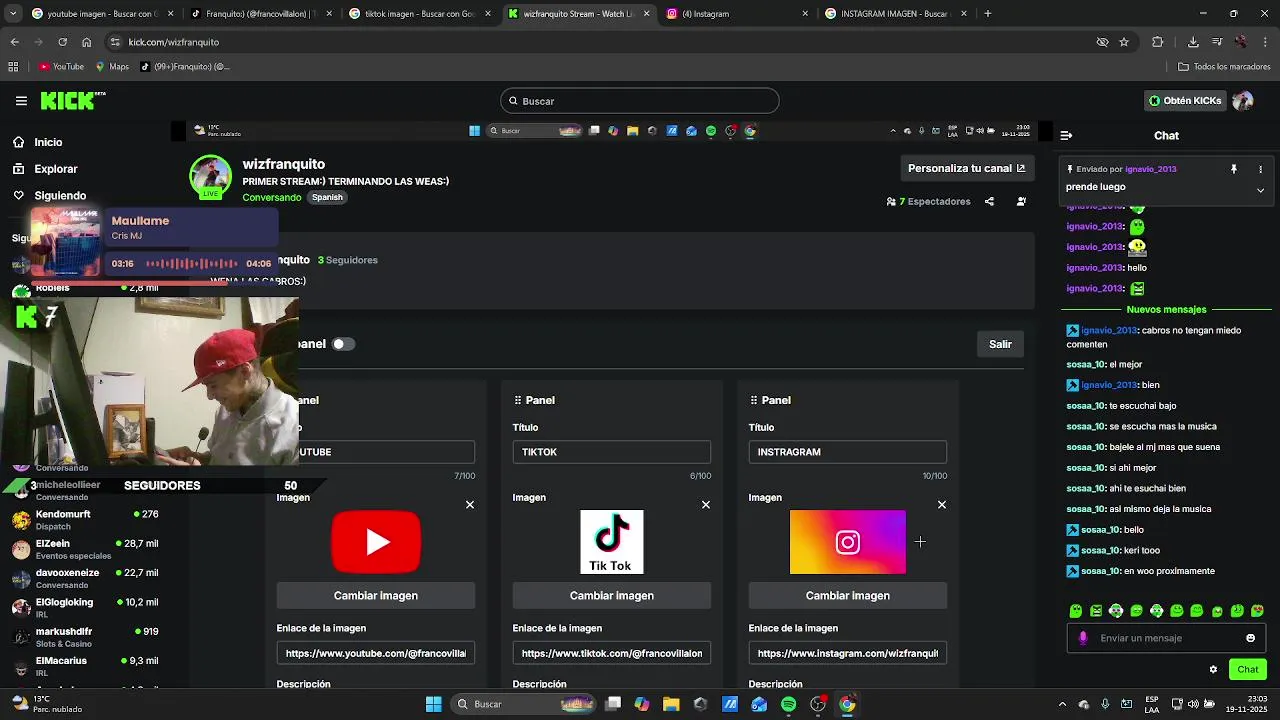Click the pin icon on pinned message
This screenshot has width=1280, height=720.
tap(1234, 169)
